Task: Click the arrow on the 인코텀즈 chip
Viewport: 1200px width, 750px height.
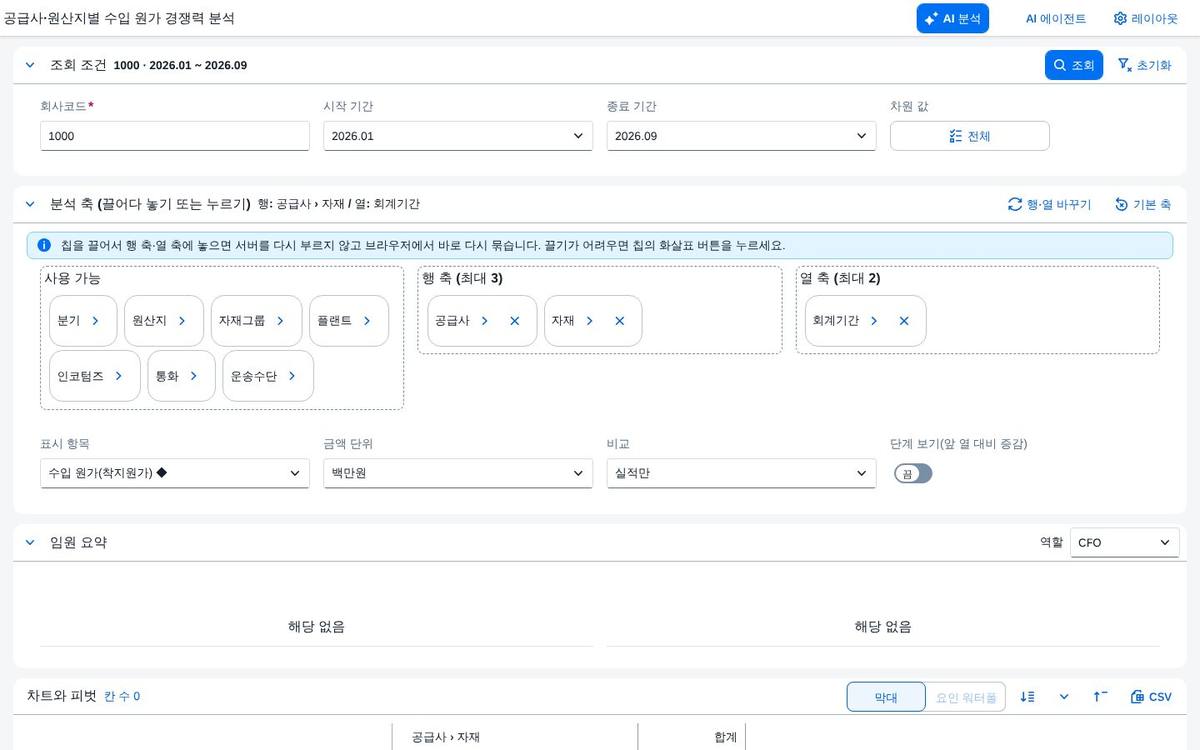Action: (119, 376)
